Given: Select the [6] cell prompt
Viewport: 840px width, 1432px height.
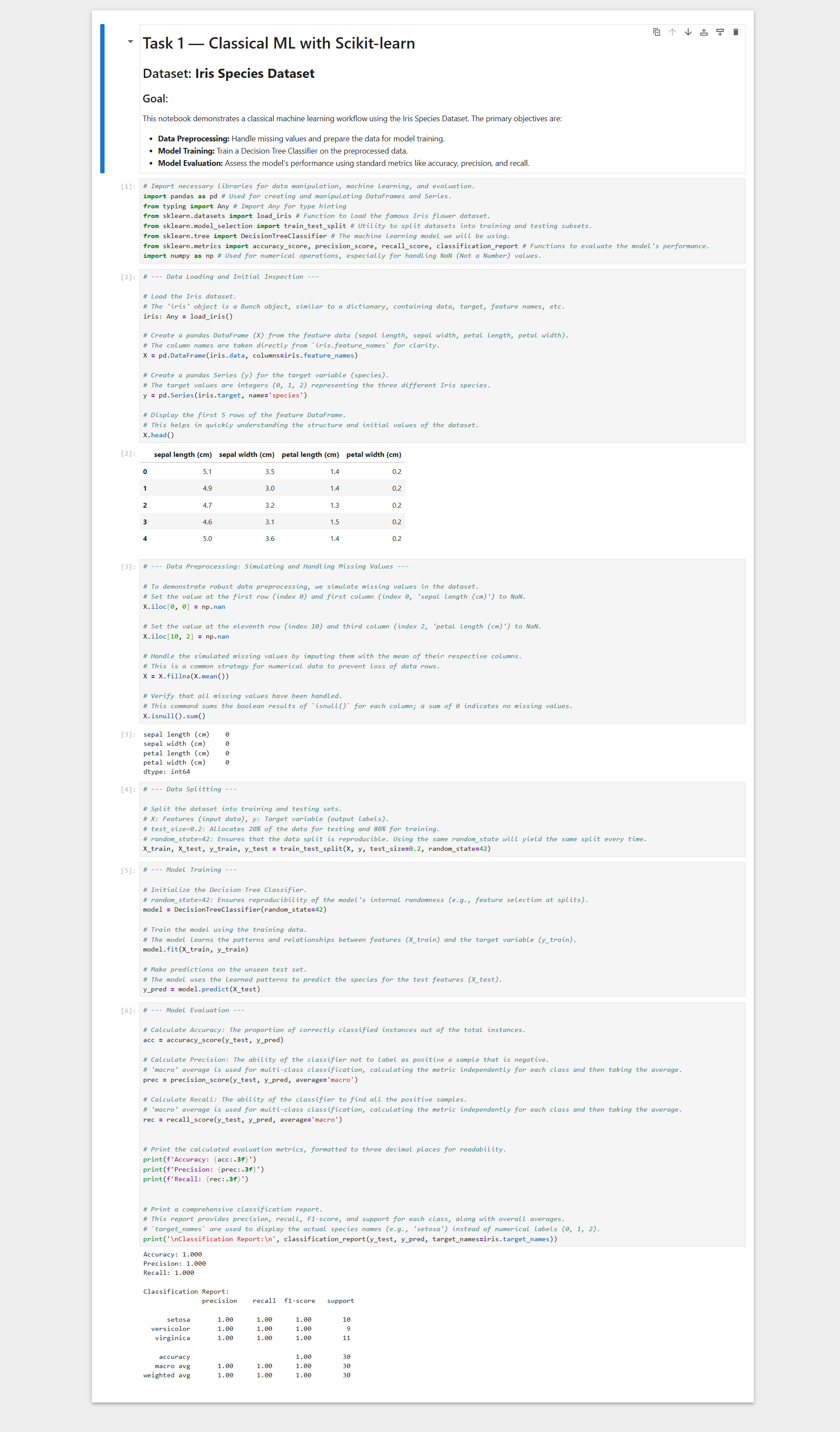Looking at the screenshot, I should [128, 1011].
